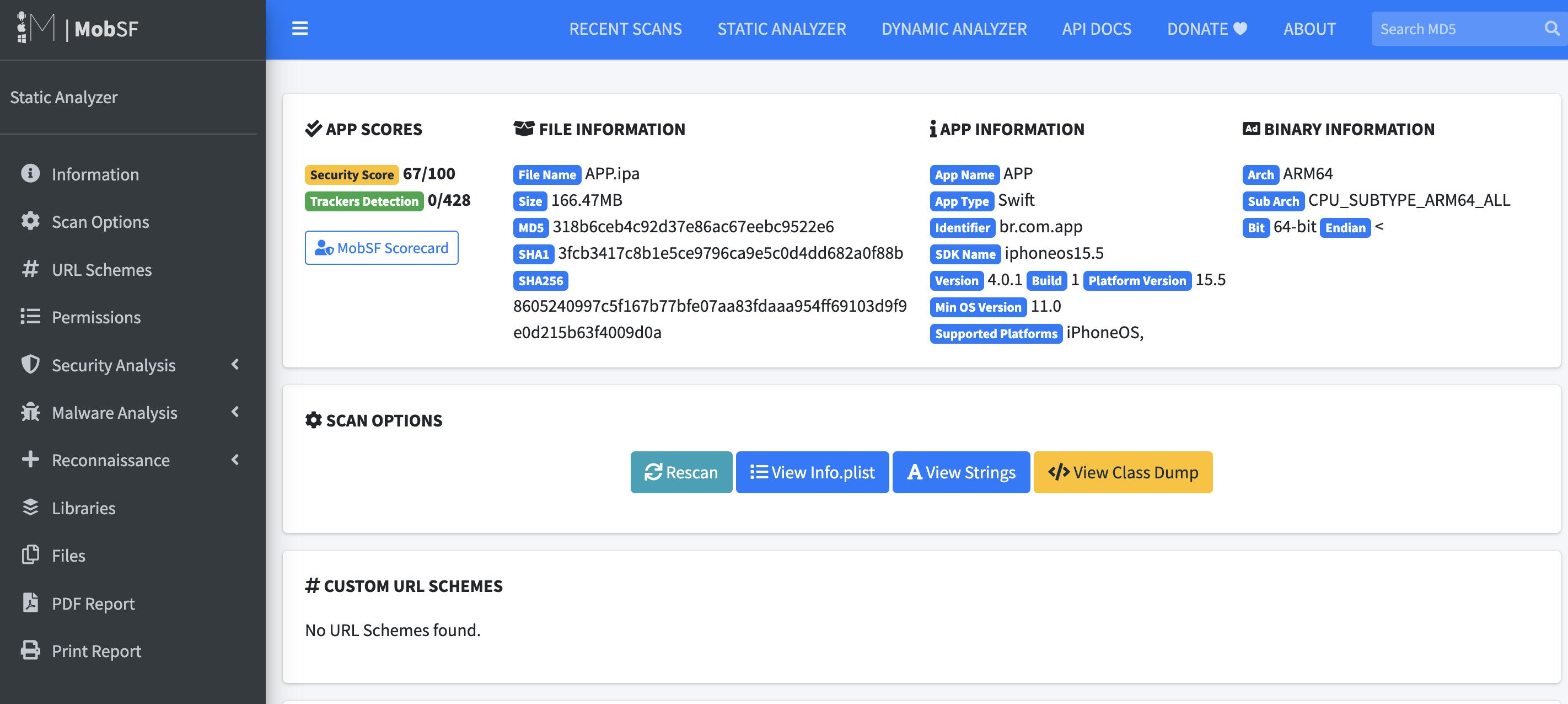Expand the Reconnaissance submenu
1568x704 pixels.
click(133, 459)
